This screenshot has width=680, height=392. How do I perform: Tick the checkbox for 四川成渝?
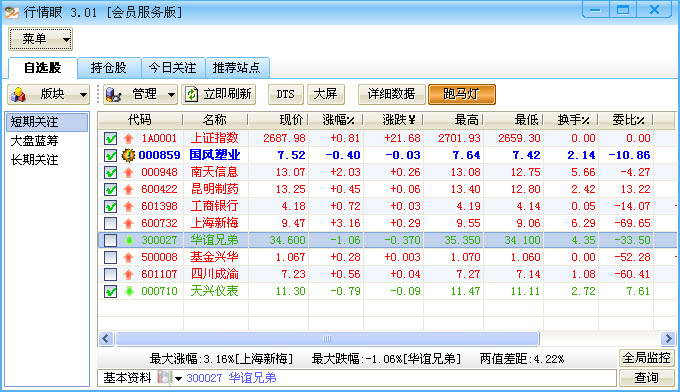click(x=111, y=274)
